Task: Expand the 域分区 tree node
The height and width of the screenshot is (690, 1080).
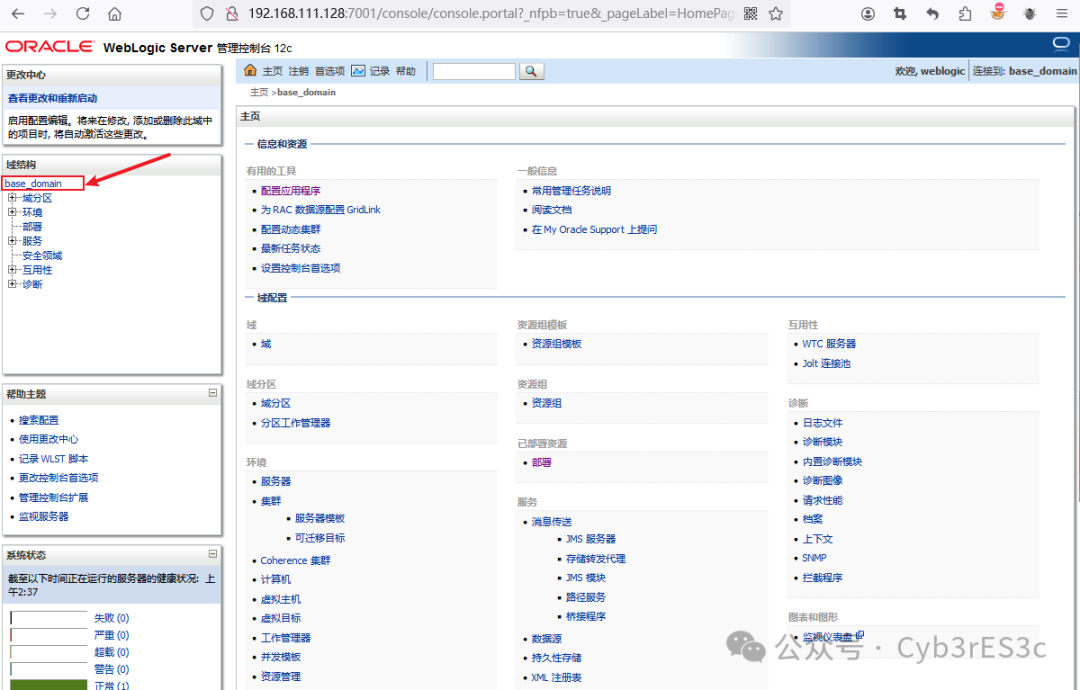Action: 12,198
